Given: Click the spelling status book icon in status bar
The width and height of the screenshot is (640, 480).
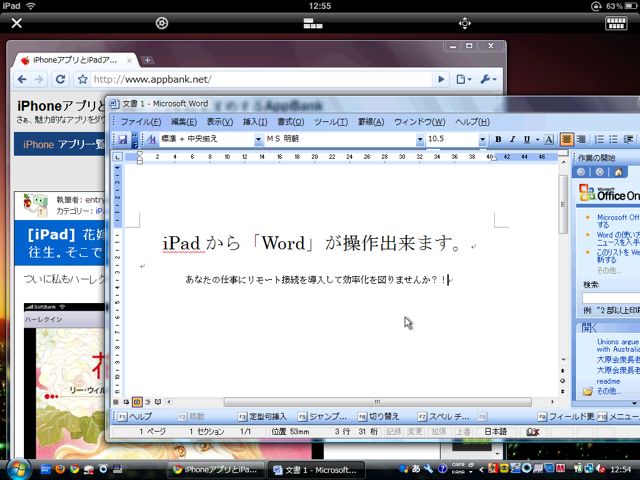Looking at the screenshot, I should point(533,431).
